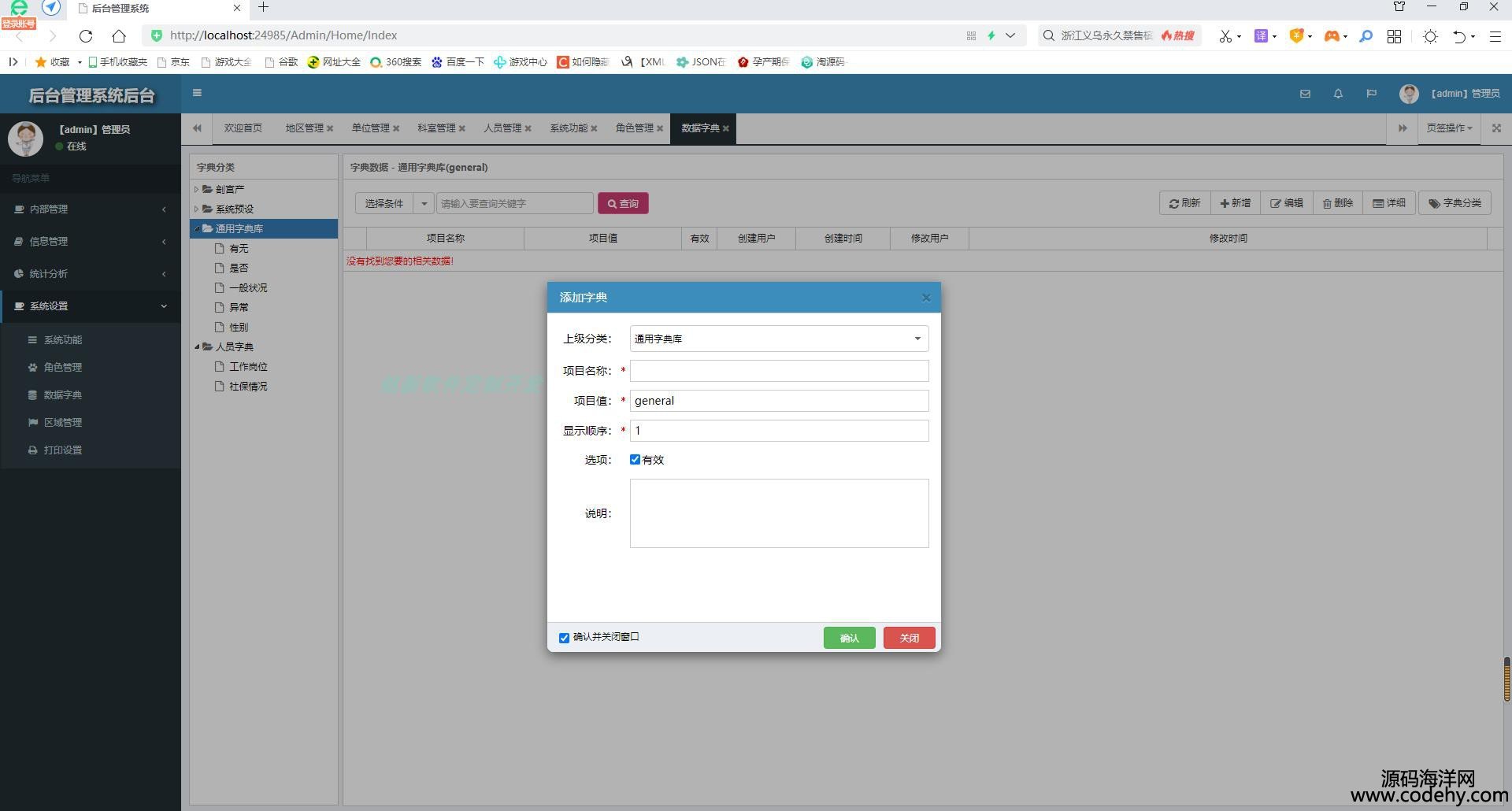Click the flag icon in top header
The height and width of the screenshot is (811, 1512).
(1371, 94)
